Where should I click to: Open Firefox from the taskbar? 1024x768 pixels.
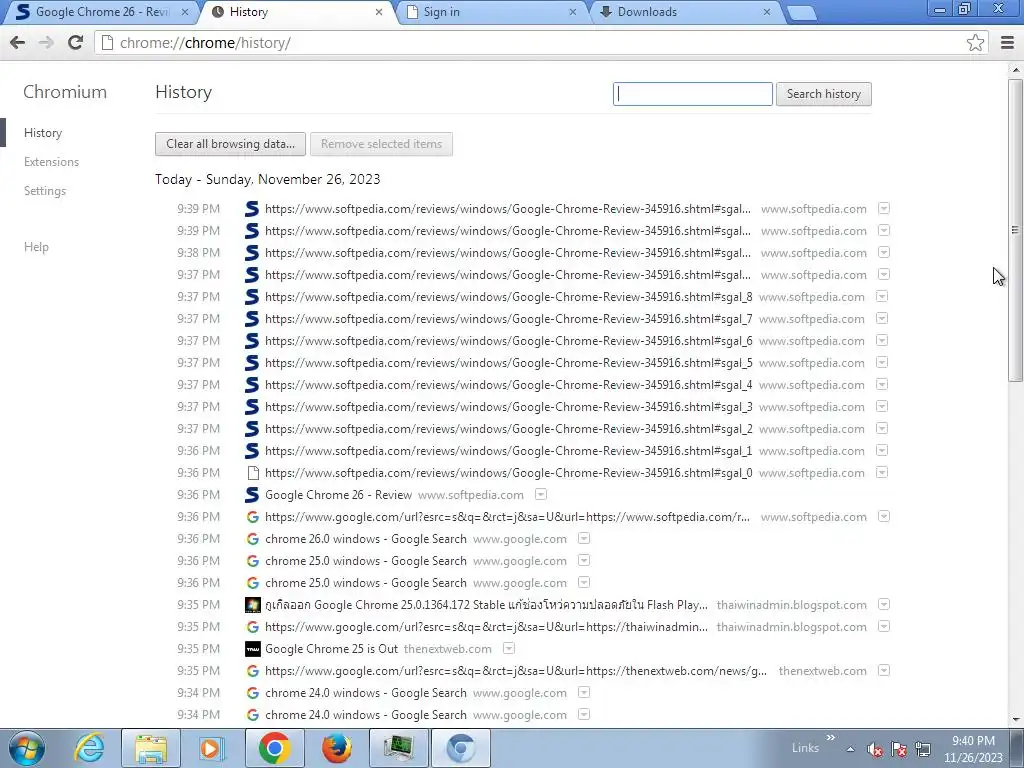tap(336, 748)
